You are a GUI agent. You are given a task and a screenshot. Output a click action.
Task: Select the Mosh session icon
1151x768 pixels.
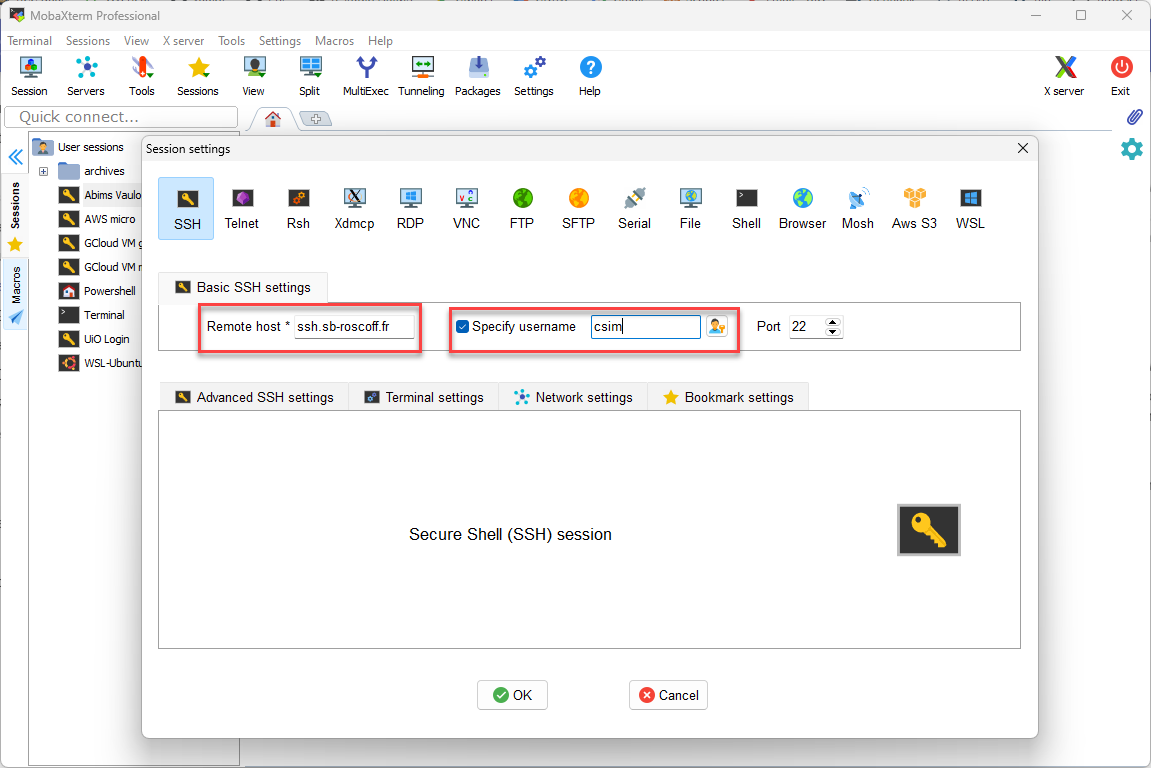857,207
